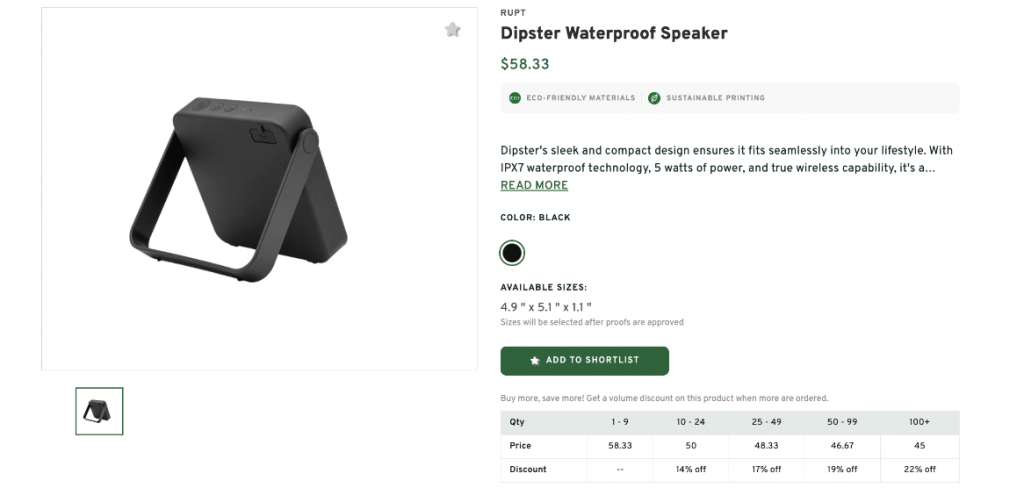Click the $58.33 green price text
Viewport: 1024px width, 495px height.
click(x=525, y=64)
